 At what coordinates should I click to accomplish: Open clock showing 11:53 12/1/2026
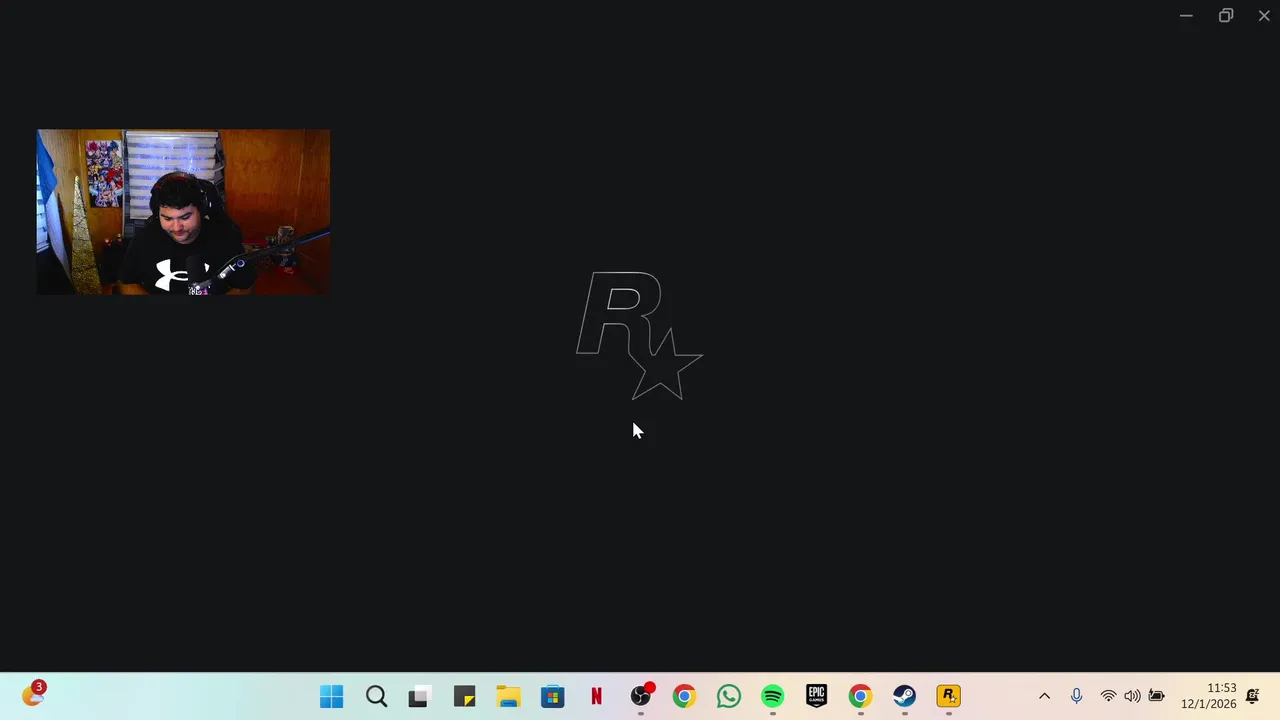tap(1208, 696)
